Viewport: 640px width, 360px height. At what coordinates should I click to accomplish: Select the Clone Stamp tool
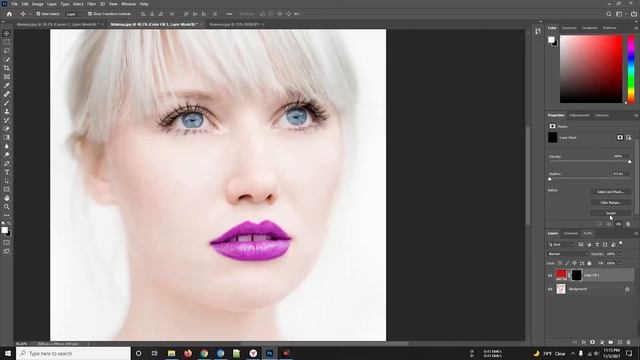[7, 111]
